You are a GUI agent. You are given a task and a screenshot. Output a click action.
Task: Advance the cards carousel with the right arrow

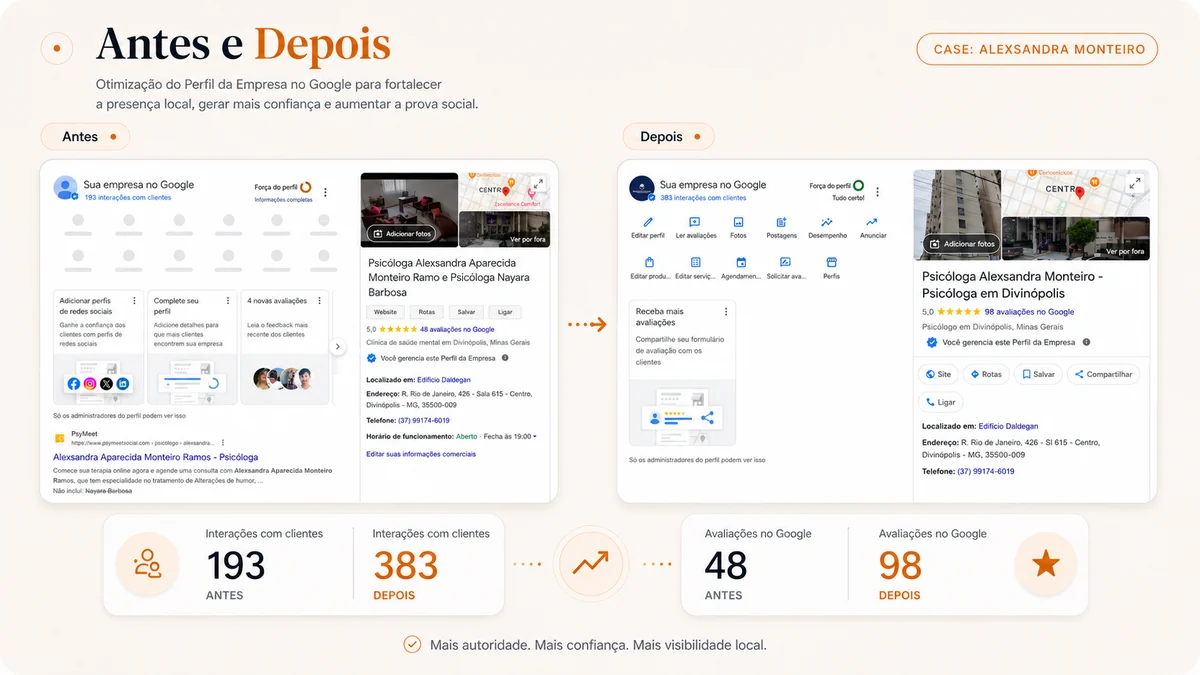pos(338,347)
